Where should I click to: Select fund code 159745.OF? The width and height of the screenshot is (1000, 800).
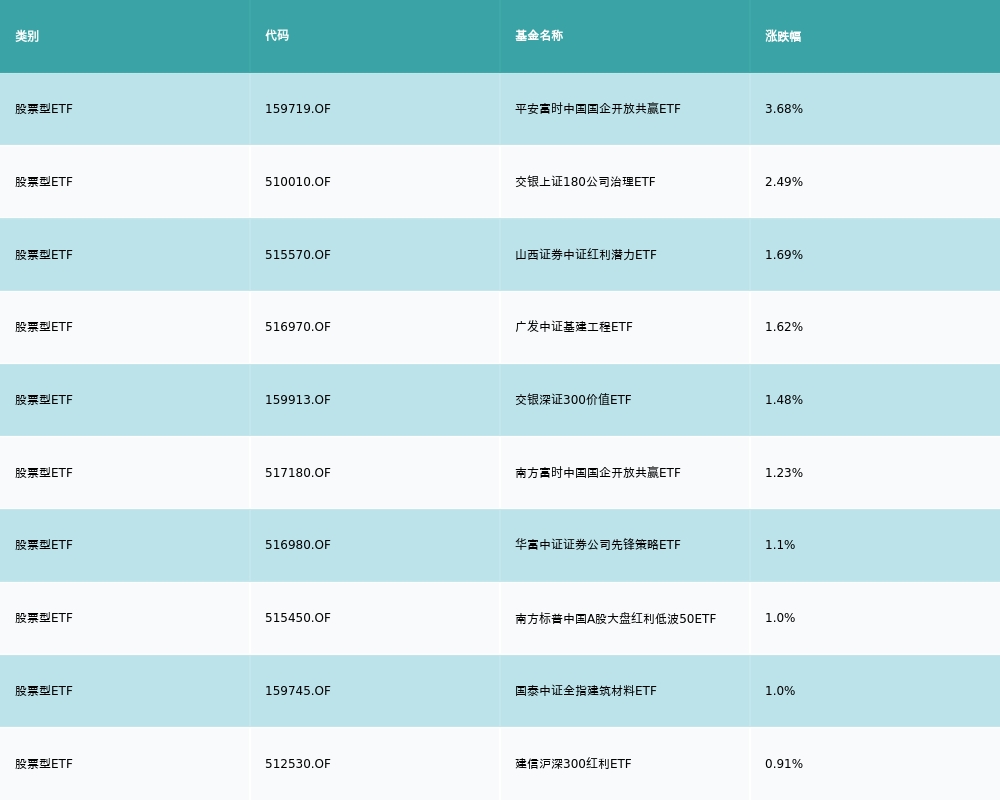(298, 691)
